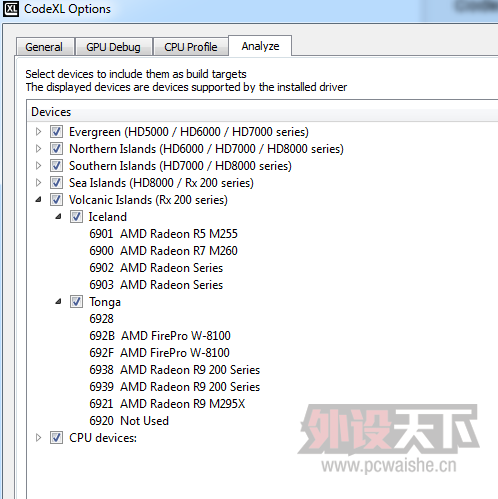The image size is (498, 499).
Task: Expand the CPU devices node arrow
Action: click(x=38, y=438)
